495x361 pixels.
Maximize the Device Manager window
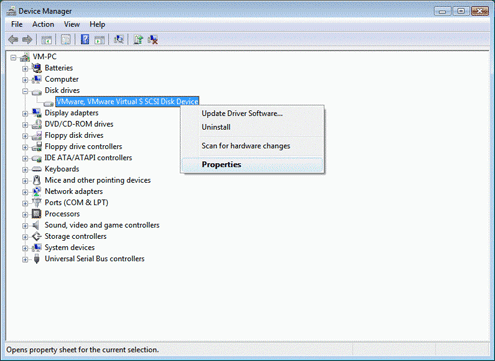461,11
